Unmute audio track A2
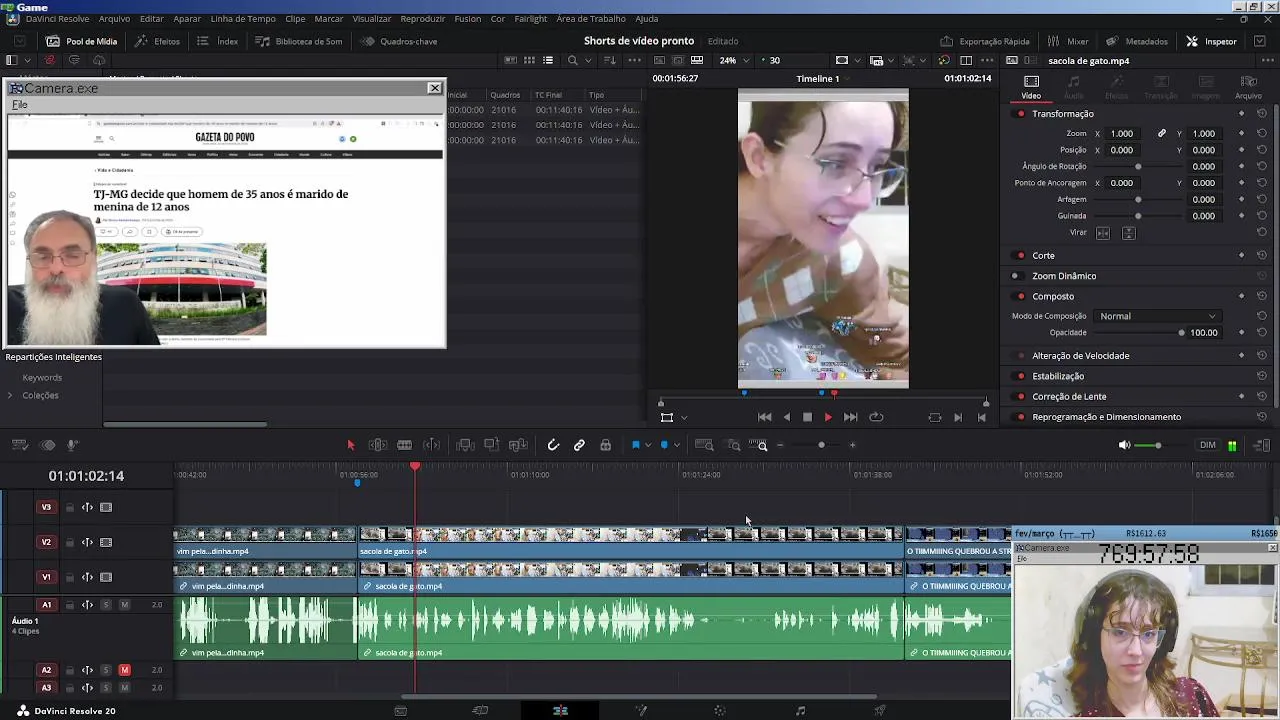This screenshot has height=720, width=1280. click(125, 670)
